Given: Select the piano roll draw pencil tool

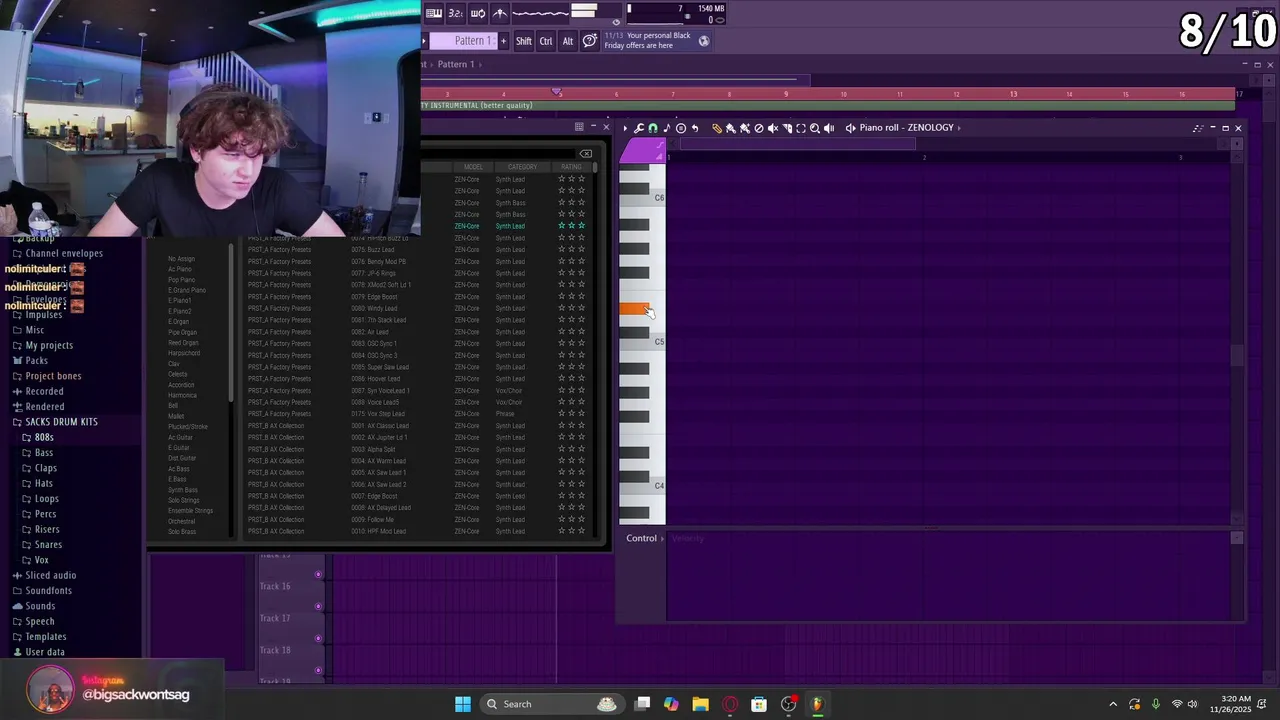Looking at the screenshot, I should tap(717, 128).
